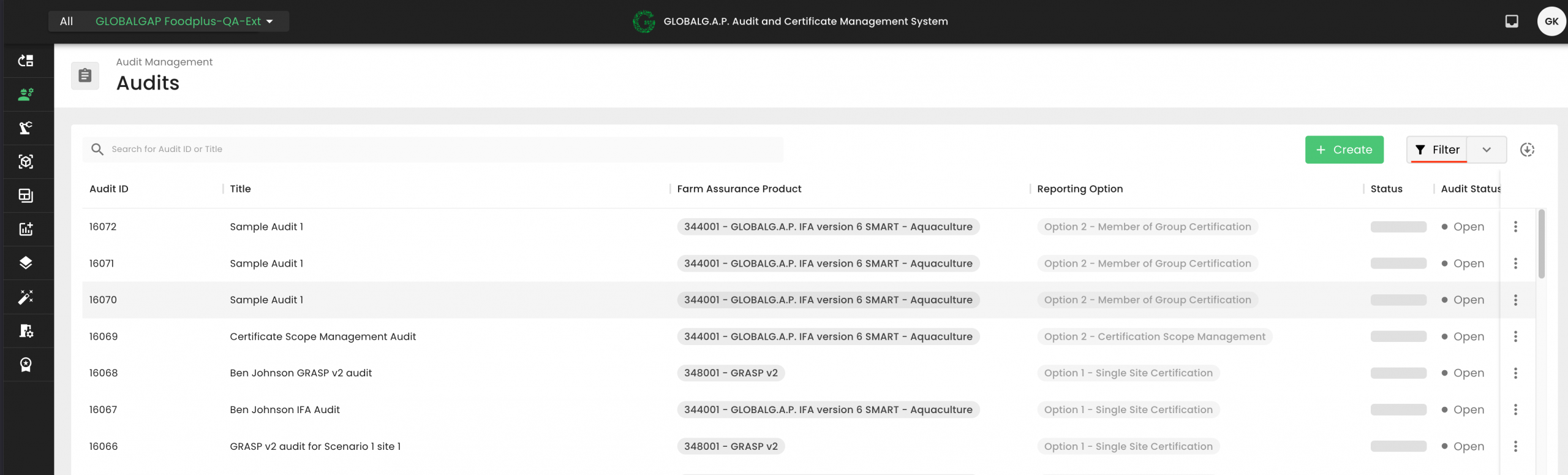Click the table vertical scrollbar

[x=1541, y=244]
